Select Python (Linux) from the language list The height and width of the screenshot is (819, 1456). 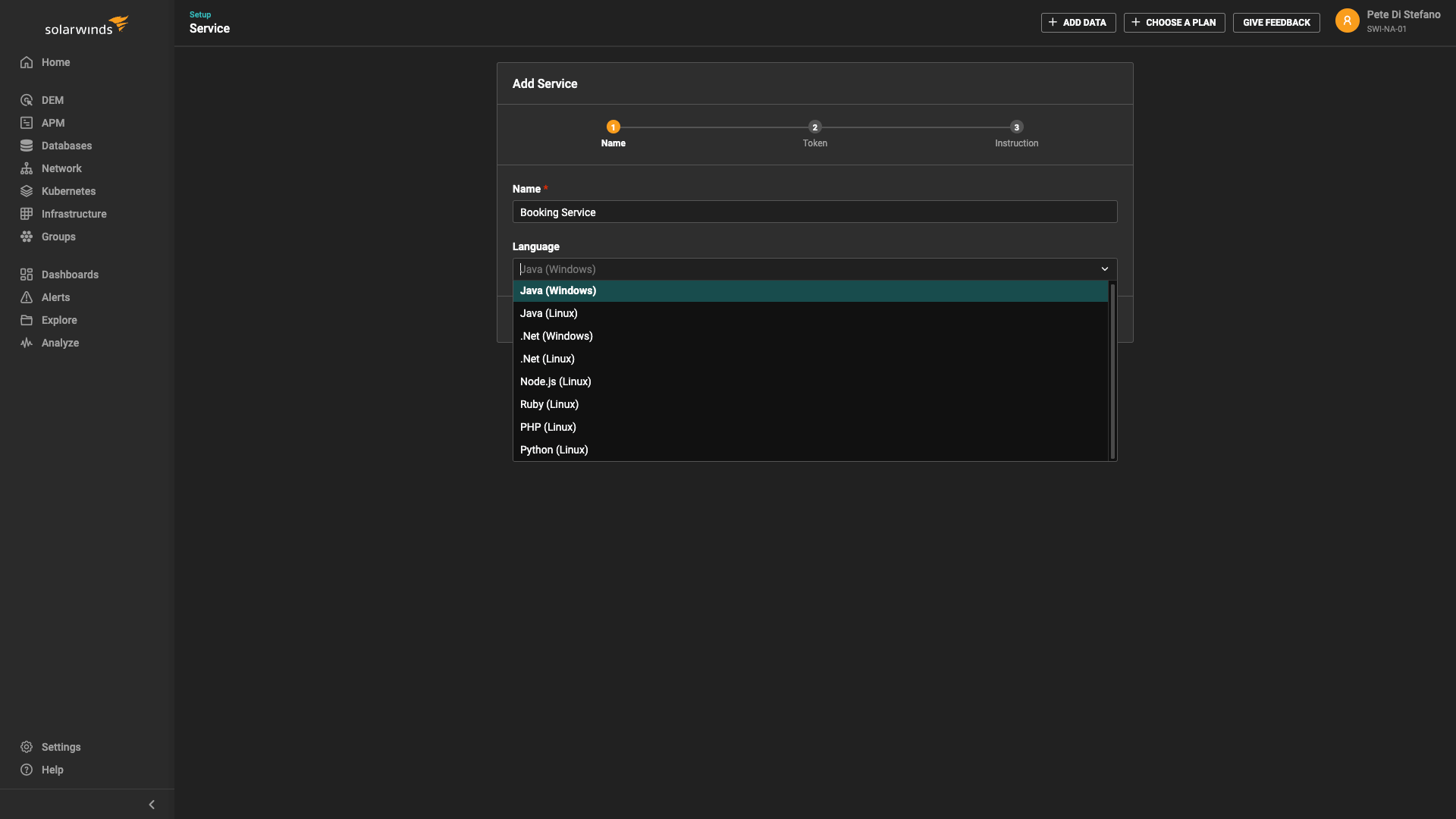(554, 450)
